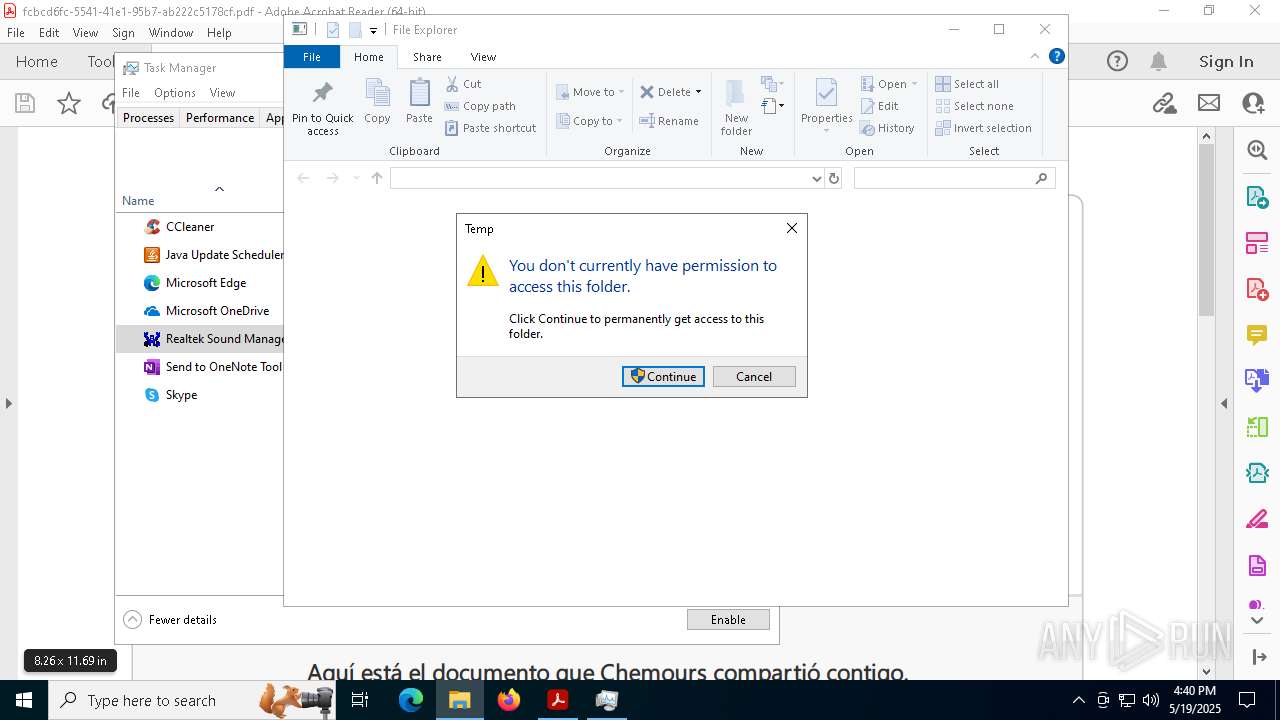Select the Home ribbon tab
This screenshot has width=1280, height=720.
click(x=369, y=57)
